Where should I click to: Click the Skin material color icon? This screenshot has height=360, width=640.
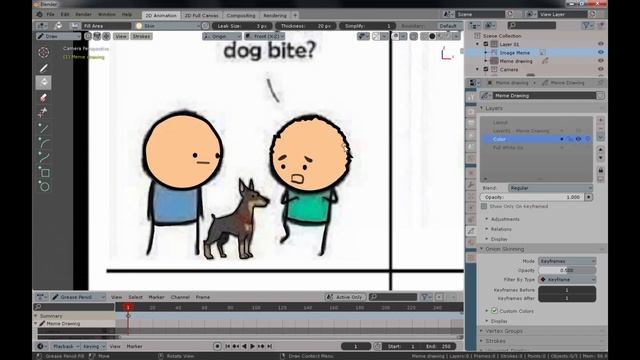pyautogui.click(x=139, y=26)
